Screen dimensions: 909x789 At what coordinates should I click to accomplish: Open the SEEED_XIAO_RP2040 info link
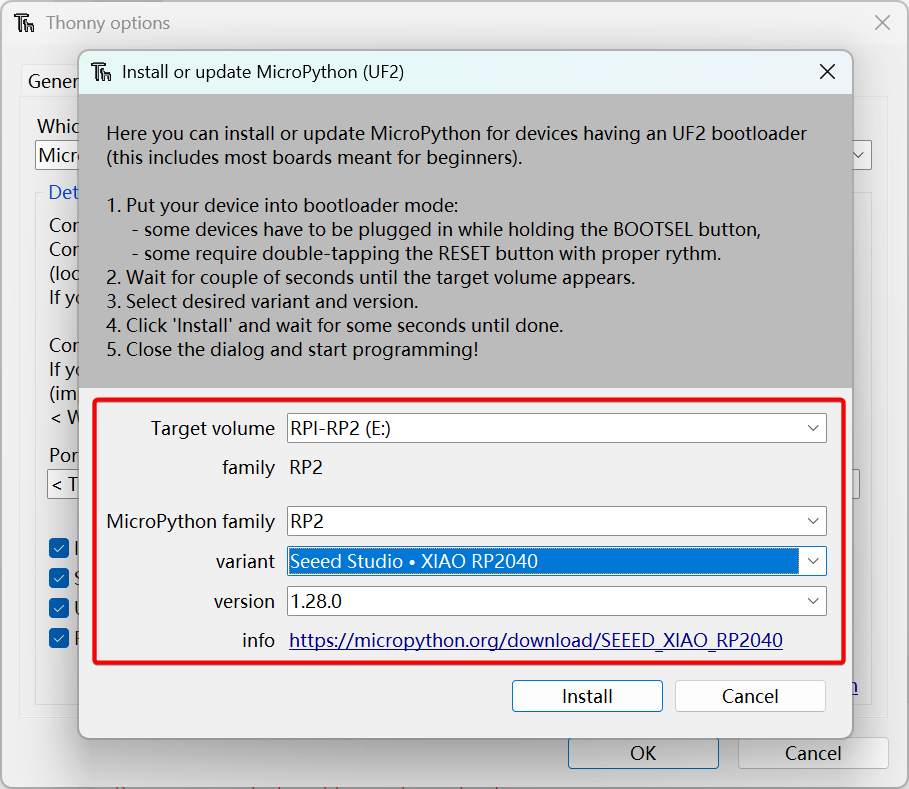pyautogui.click(x=536, y=640)
